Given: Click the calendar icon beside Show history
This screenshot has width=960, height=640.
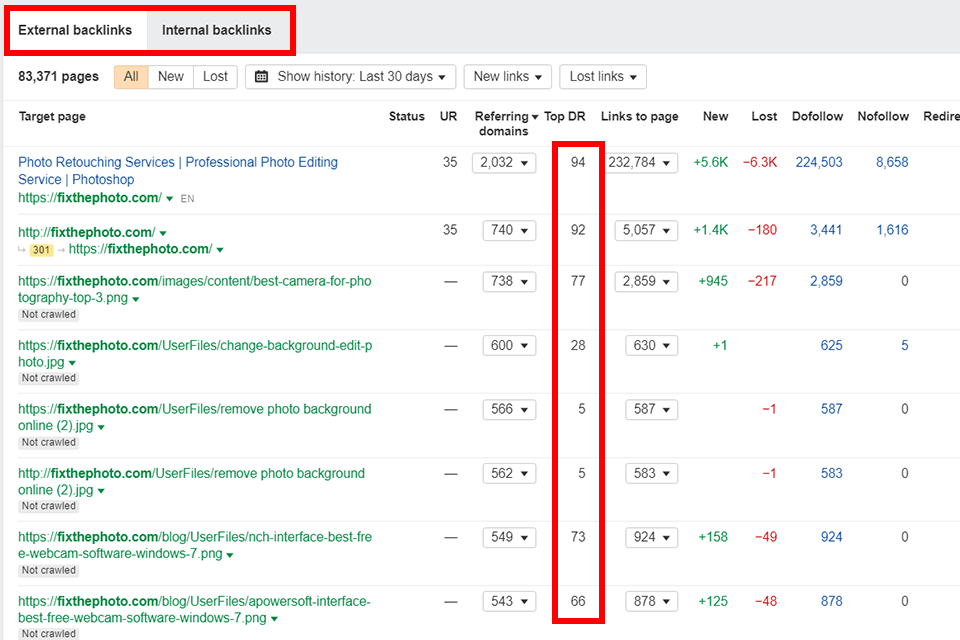Looking at the screenshot, I should [x=263, y=77].
